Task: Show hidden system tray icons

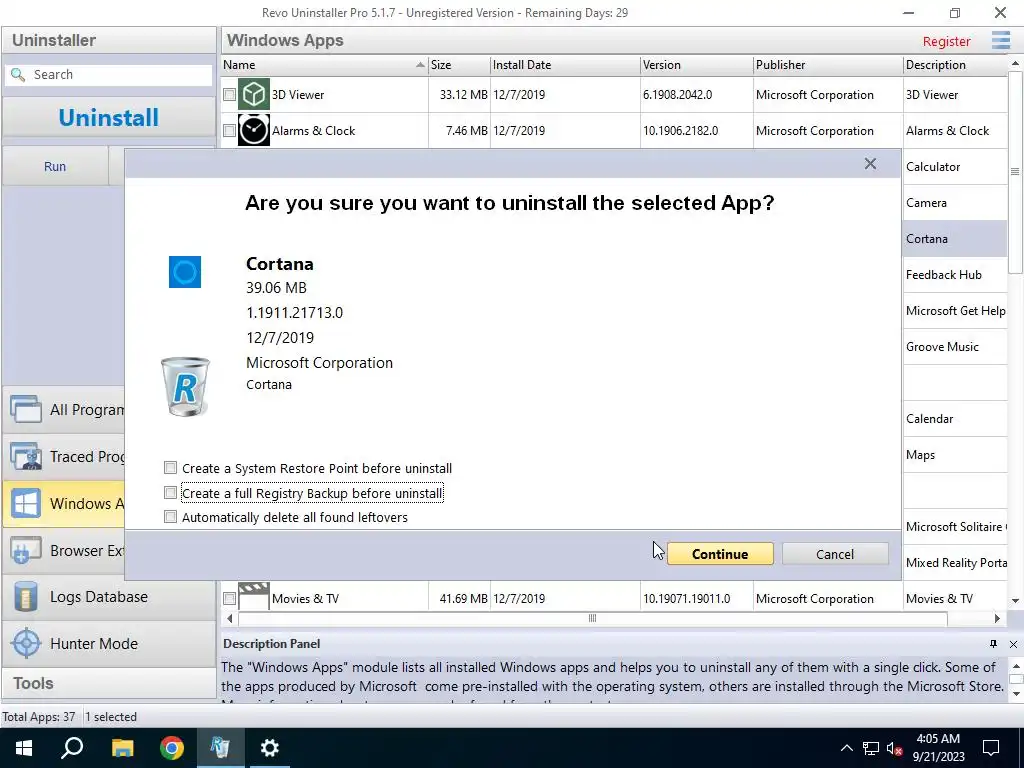Action: coord(846,748)
